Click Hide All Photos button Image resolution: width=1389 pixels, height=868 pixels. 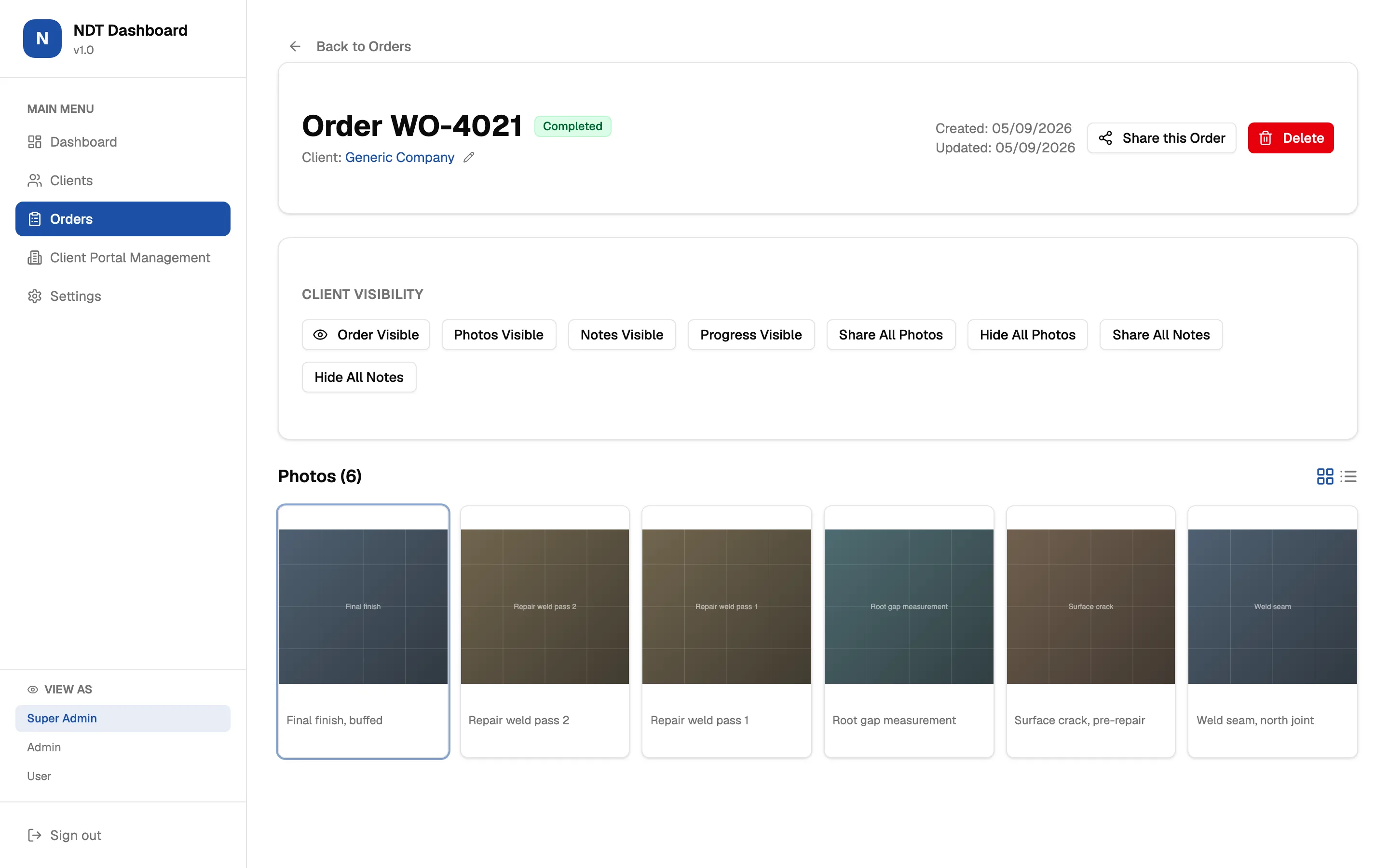(x=1027, y=335)
